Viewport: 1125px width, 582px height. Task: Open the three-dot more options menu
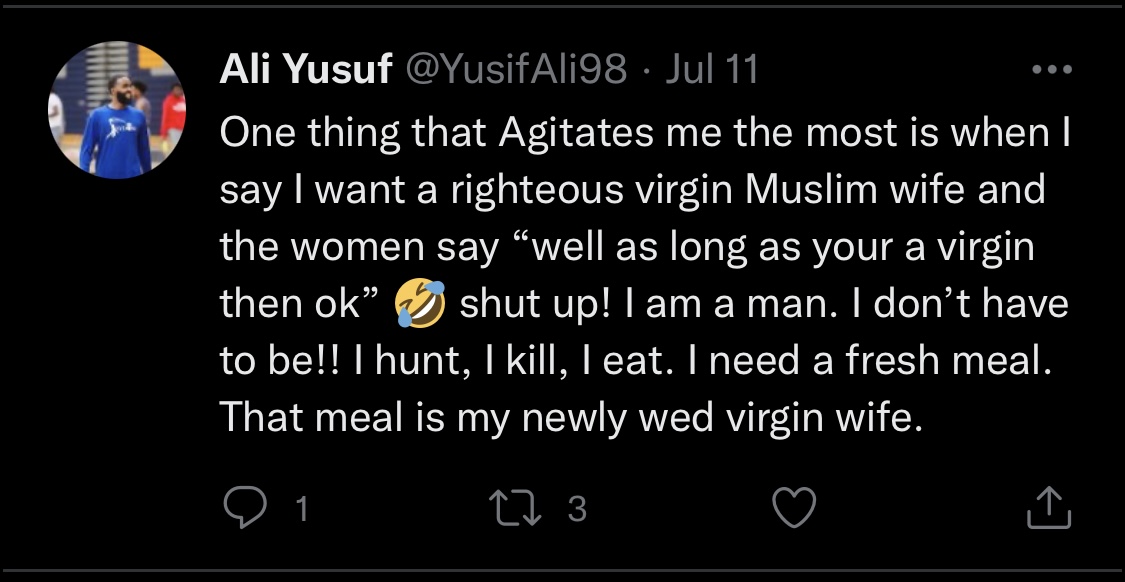[1050, 71]
